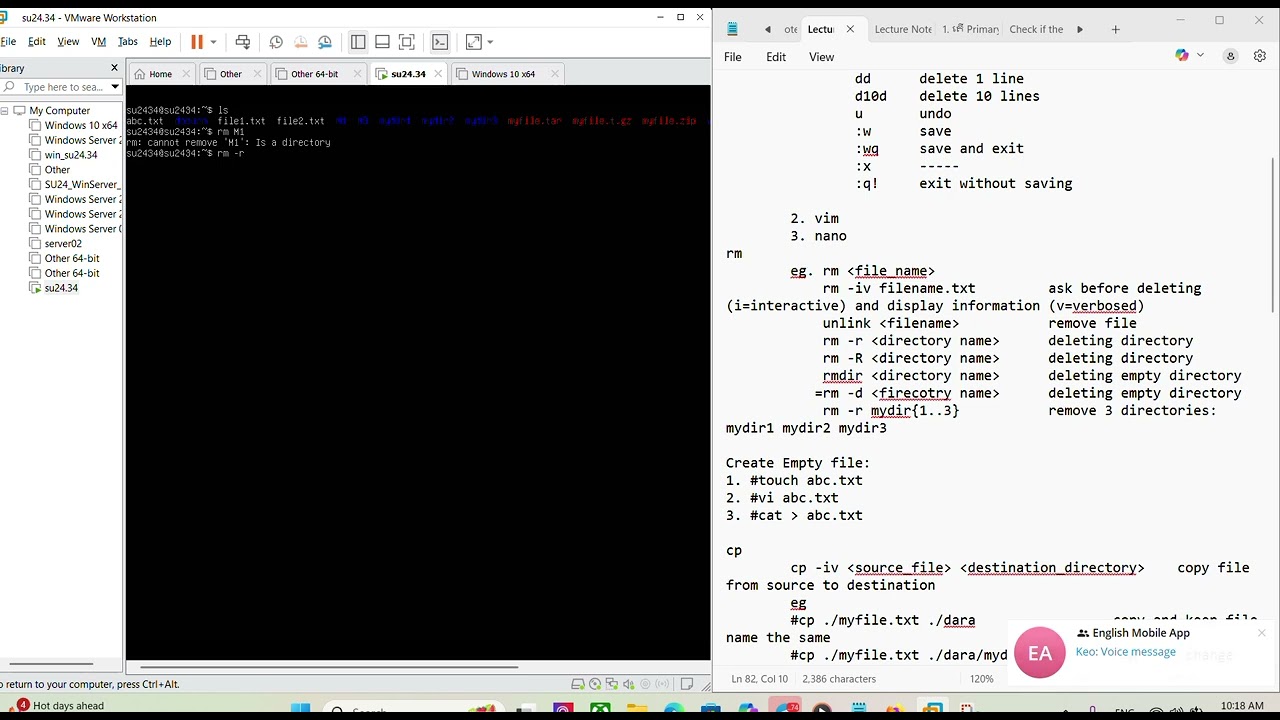Close the active Lecture tab in Notepad
Image resolution: width=1280 pixels, height=720 pixels.
coord(850,29)
